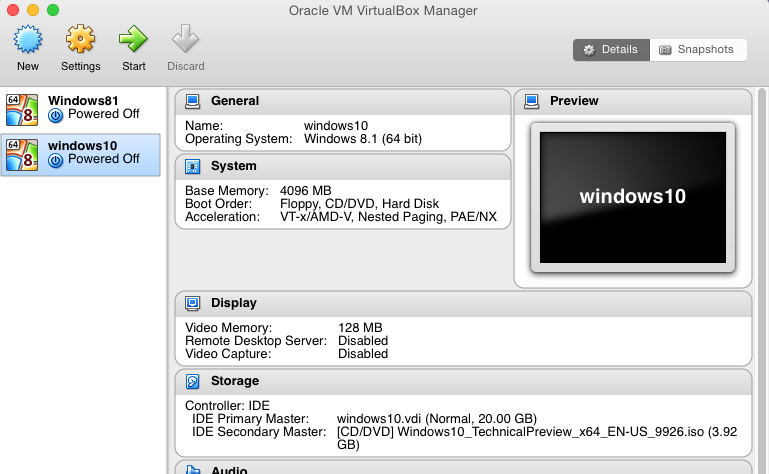This screenshot has width=769, height=474.
Task: Click the Discard toolbar icon
Action: tap(185, 41)
